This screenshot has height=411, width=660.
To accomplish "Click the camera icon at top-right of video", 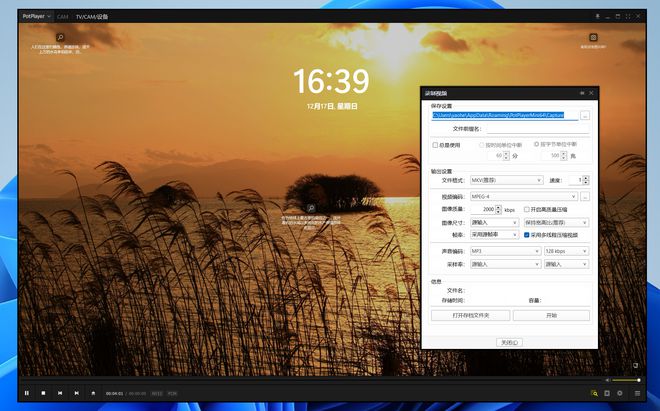I will tap(593, 37).
